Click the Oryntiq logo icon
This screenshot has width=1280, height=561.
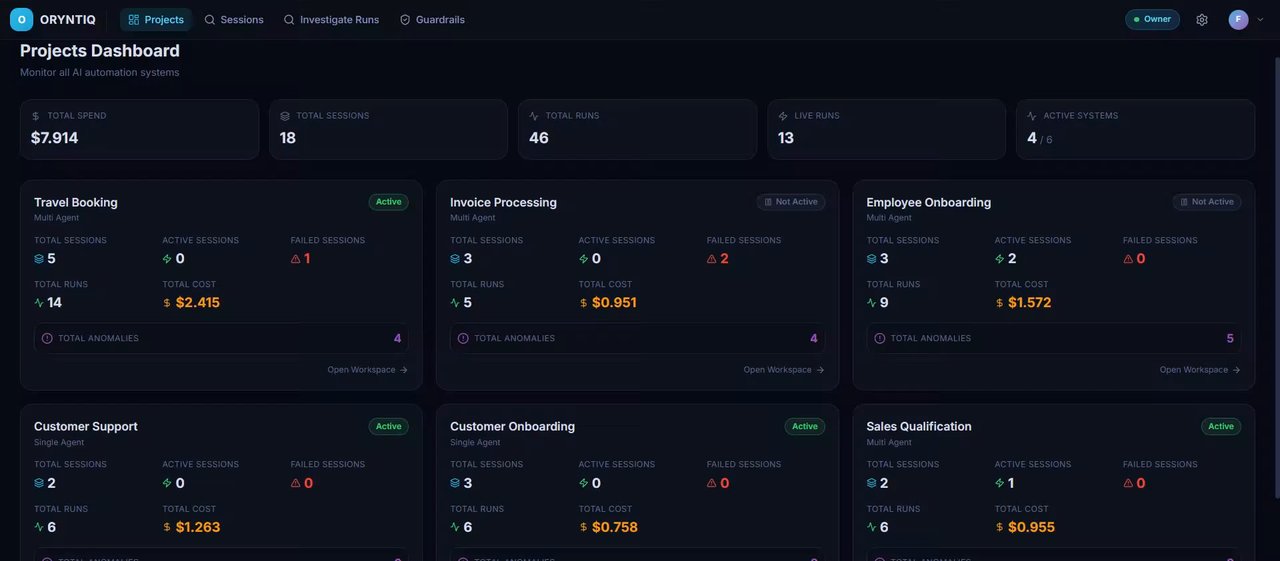point(21,19)
